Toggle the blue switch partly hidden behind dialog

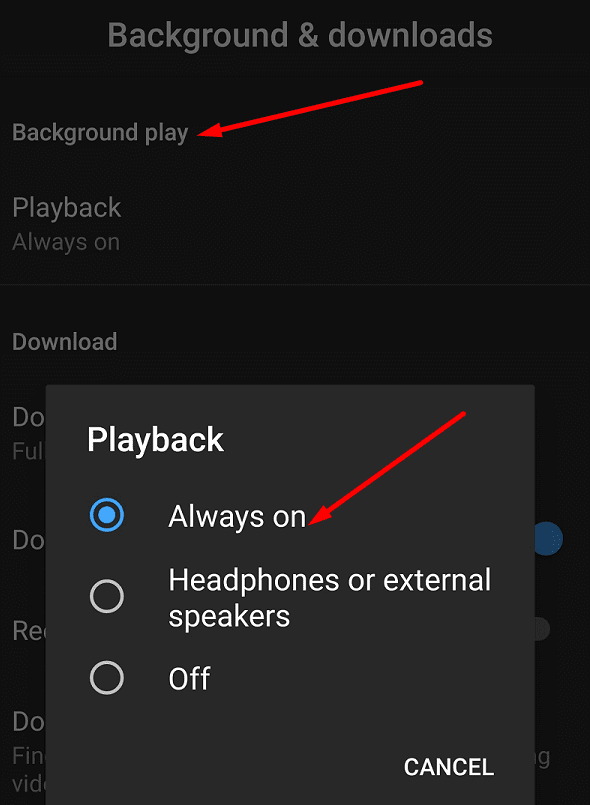click(x=548, y=539)
